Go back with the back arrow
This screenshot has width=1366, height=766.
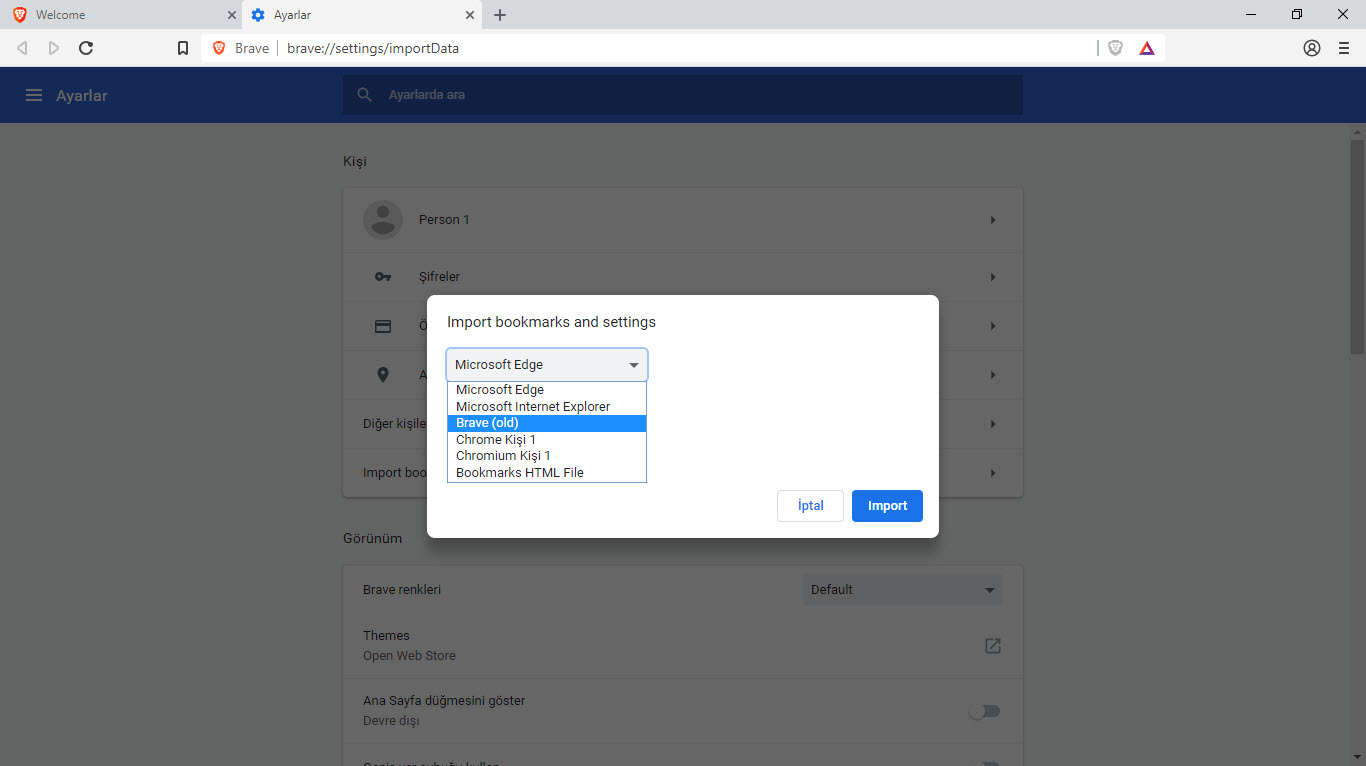pyautogui.click(x=22, y=48)
